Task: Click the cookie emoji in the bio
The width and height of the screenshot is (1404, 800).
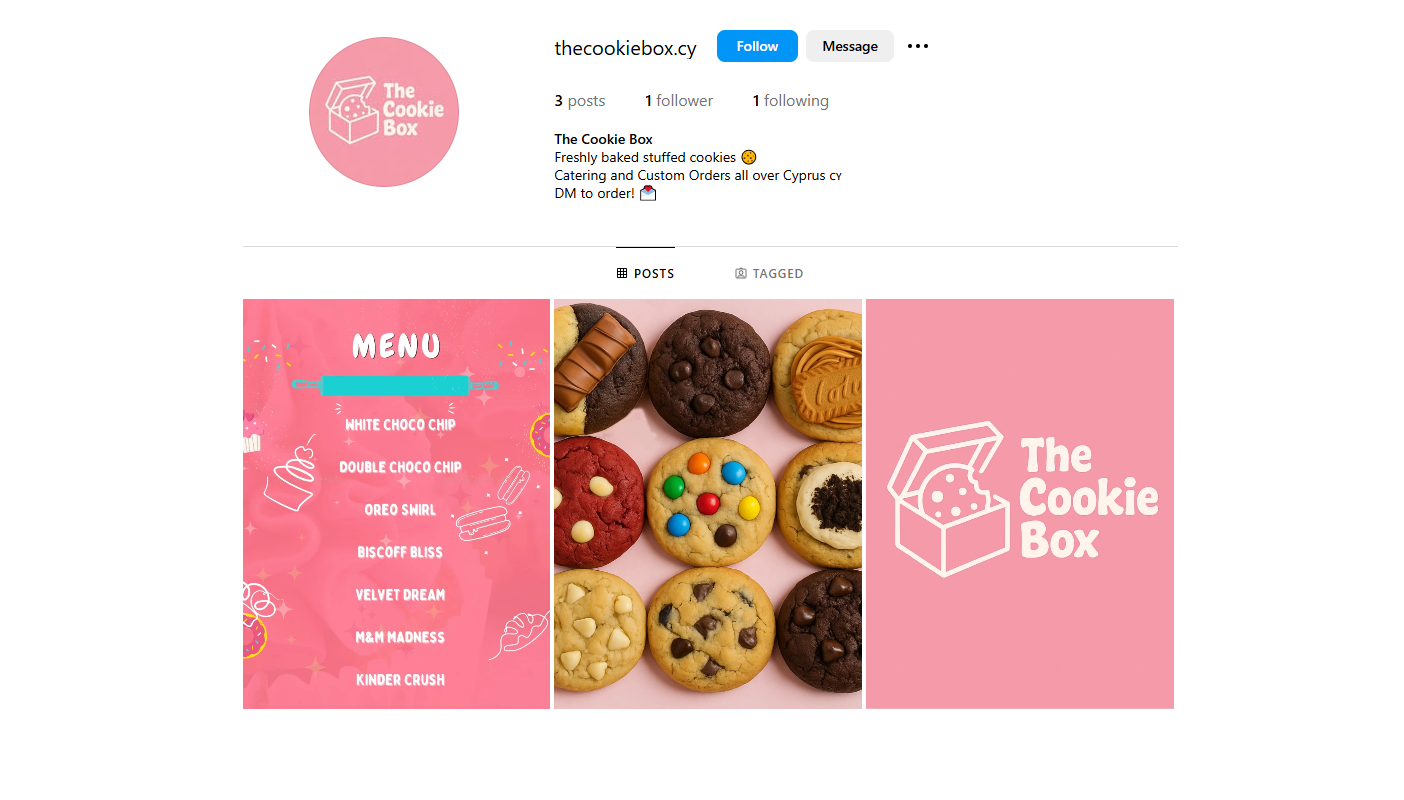Action: [749, 157]
